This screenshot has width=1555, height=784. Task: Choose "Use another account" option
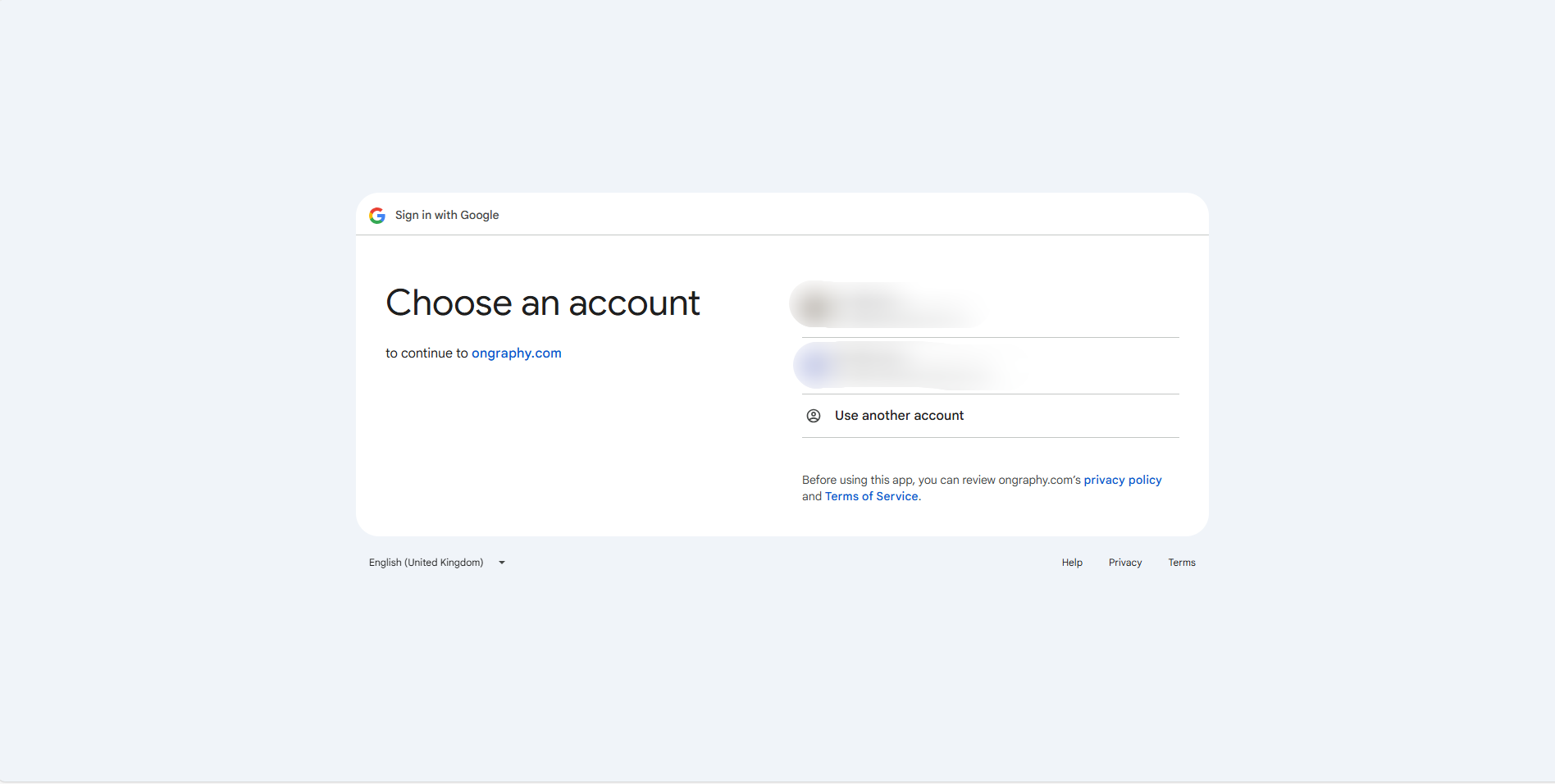click(x=899, y=416)
